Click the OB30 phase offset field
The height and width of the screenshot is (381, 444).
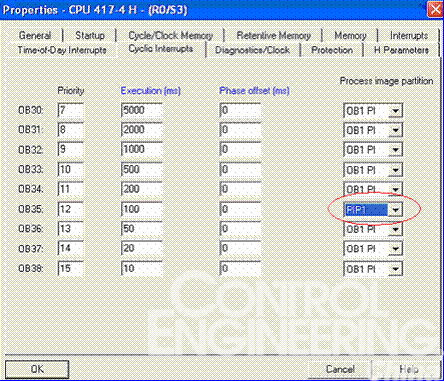coord(240,110)
